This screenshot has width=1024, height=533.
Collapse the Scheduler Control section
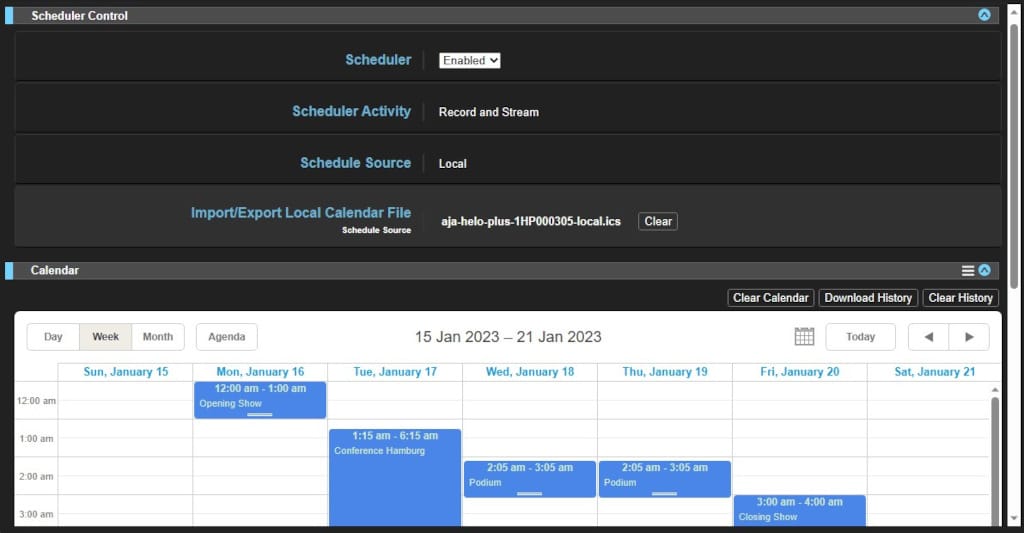click(x=984, y=16)
